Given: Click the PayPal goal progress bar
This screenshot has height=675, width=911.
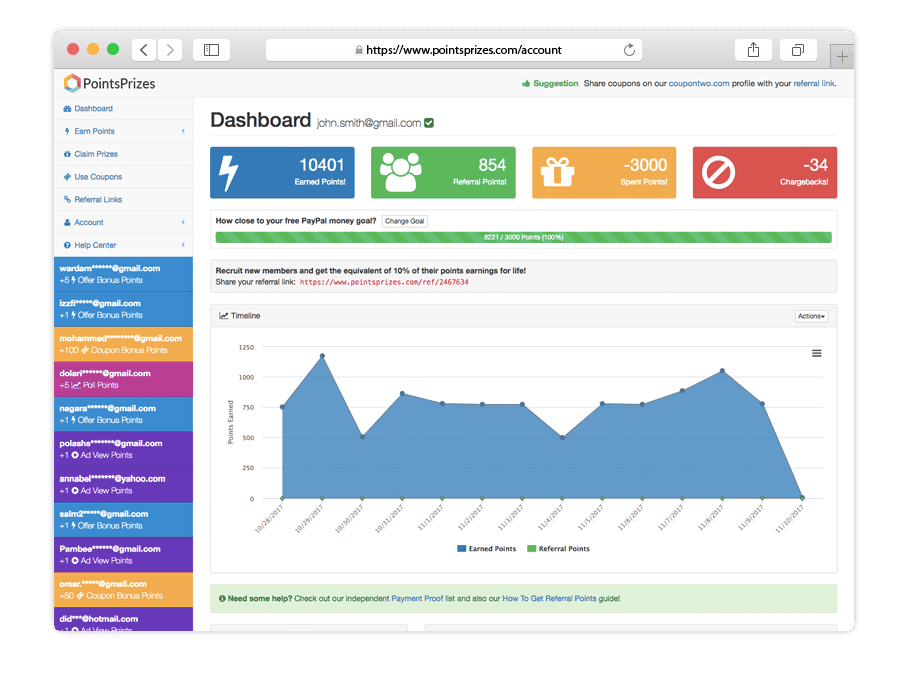Looking at the screenshot, I should [x=523, y=237].
